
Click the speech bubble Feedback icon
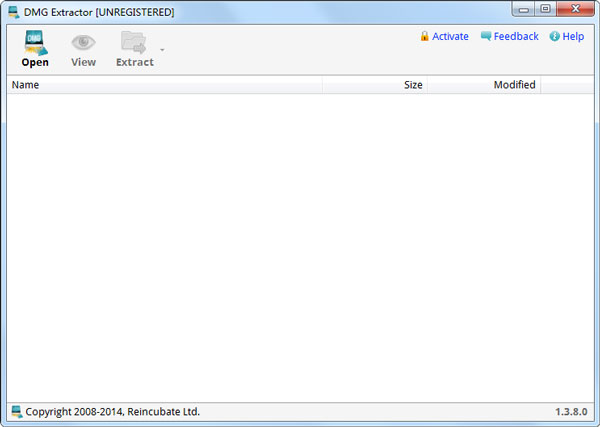486,36
